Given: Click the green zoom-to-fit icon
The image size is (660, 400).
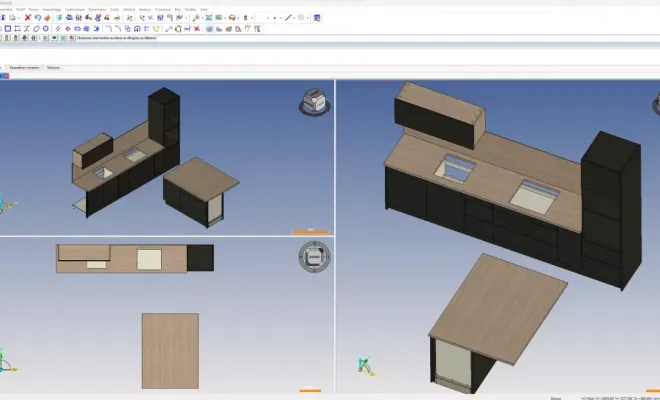Looking at the screenshot, I should pos(208,18).
